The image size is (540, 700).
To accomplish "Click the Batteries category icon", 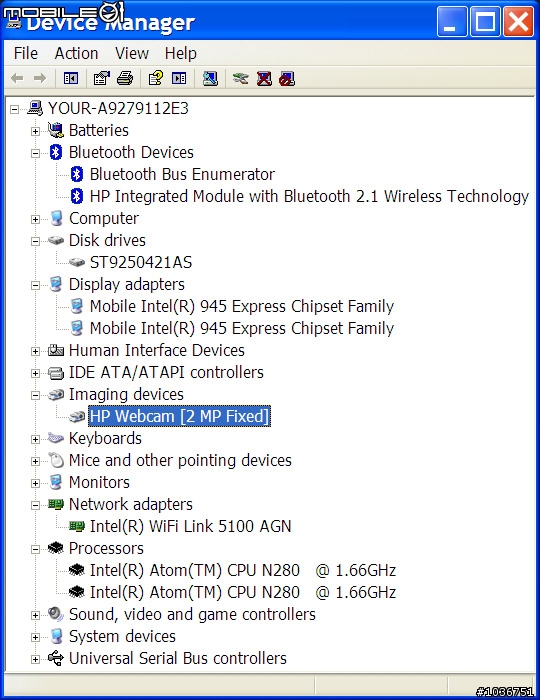I will [56, 130].
